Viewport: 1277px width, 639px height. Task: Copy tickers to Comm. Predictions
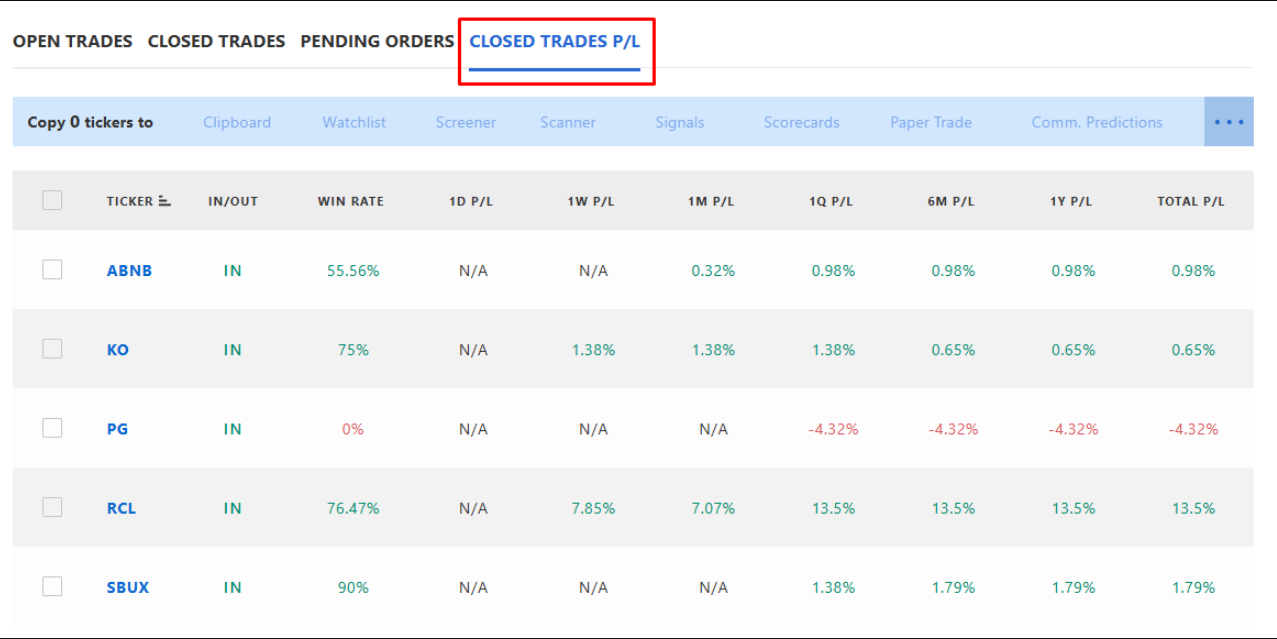(1097, 122)
